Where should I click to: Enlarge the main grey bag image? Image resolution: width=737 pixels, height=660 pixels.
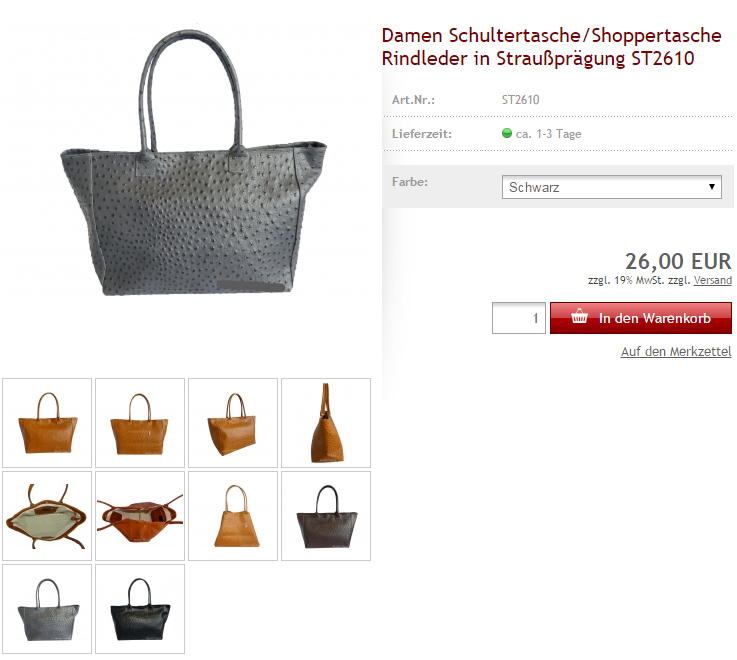194,163
